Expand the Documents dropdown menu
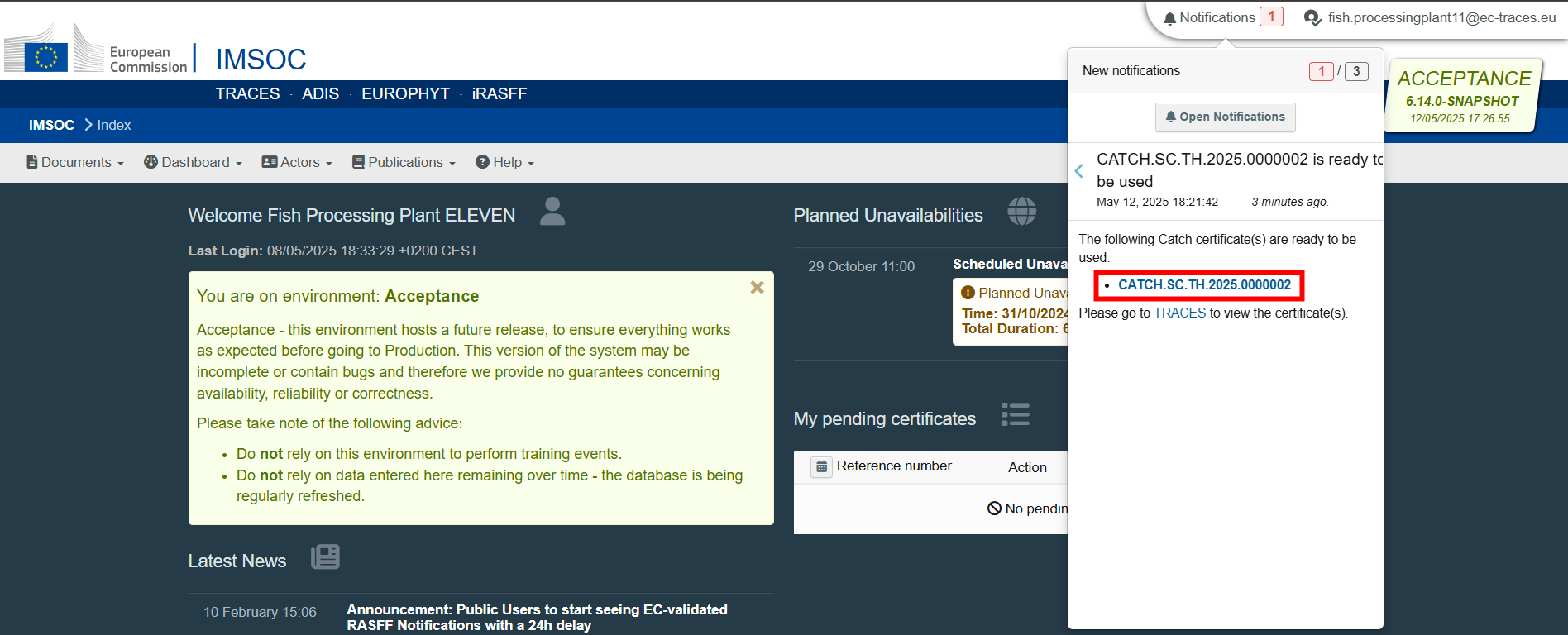Screen dimensions: 1568x635 [x=75, y=163]
